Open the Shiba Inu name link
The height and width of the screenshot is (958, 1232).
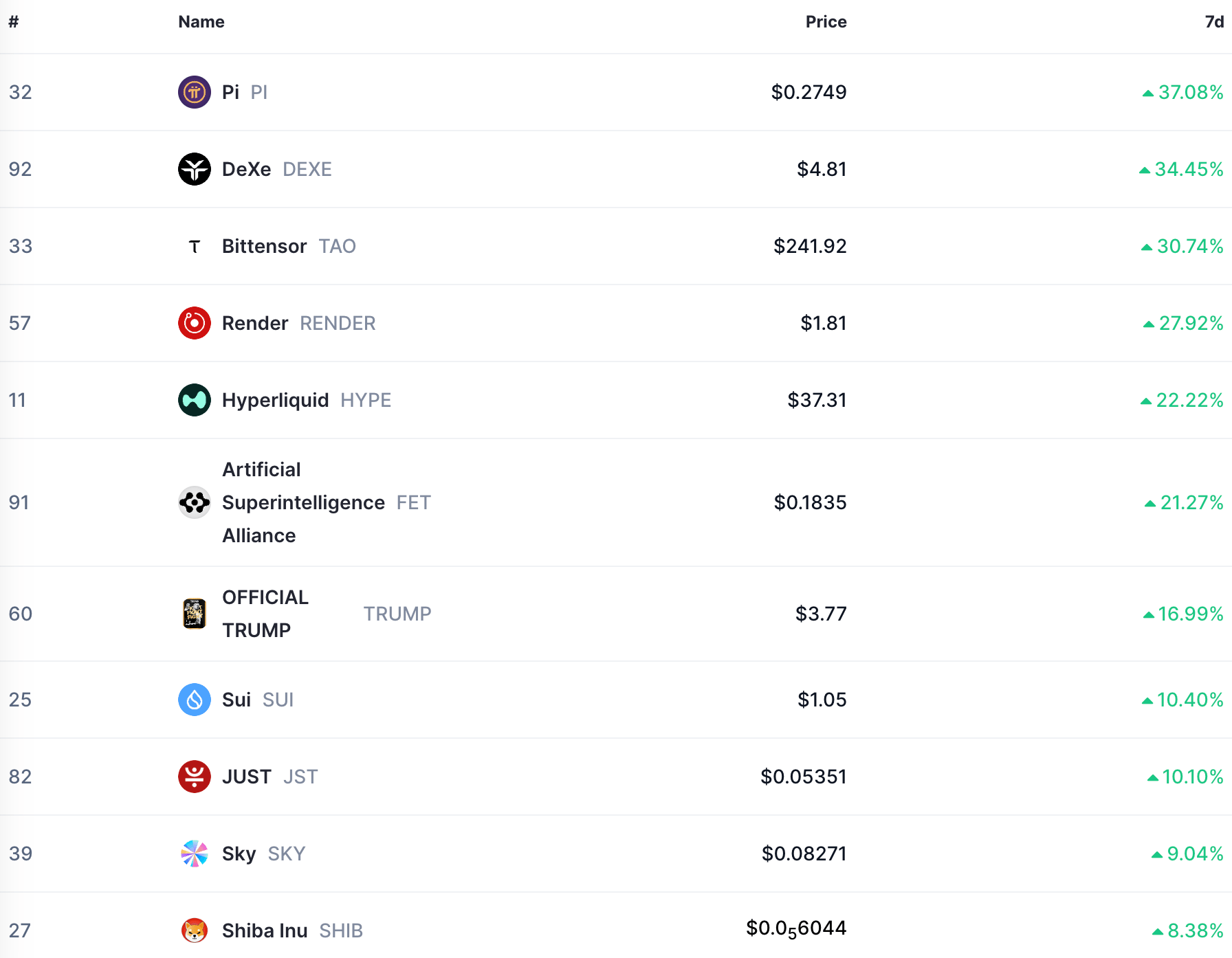click(x=265, y=931)
